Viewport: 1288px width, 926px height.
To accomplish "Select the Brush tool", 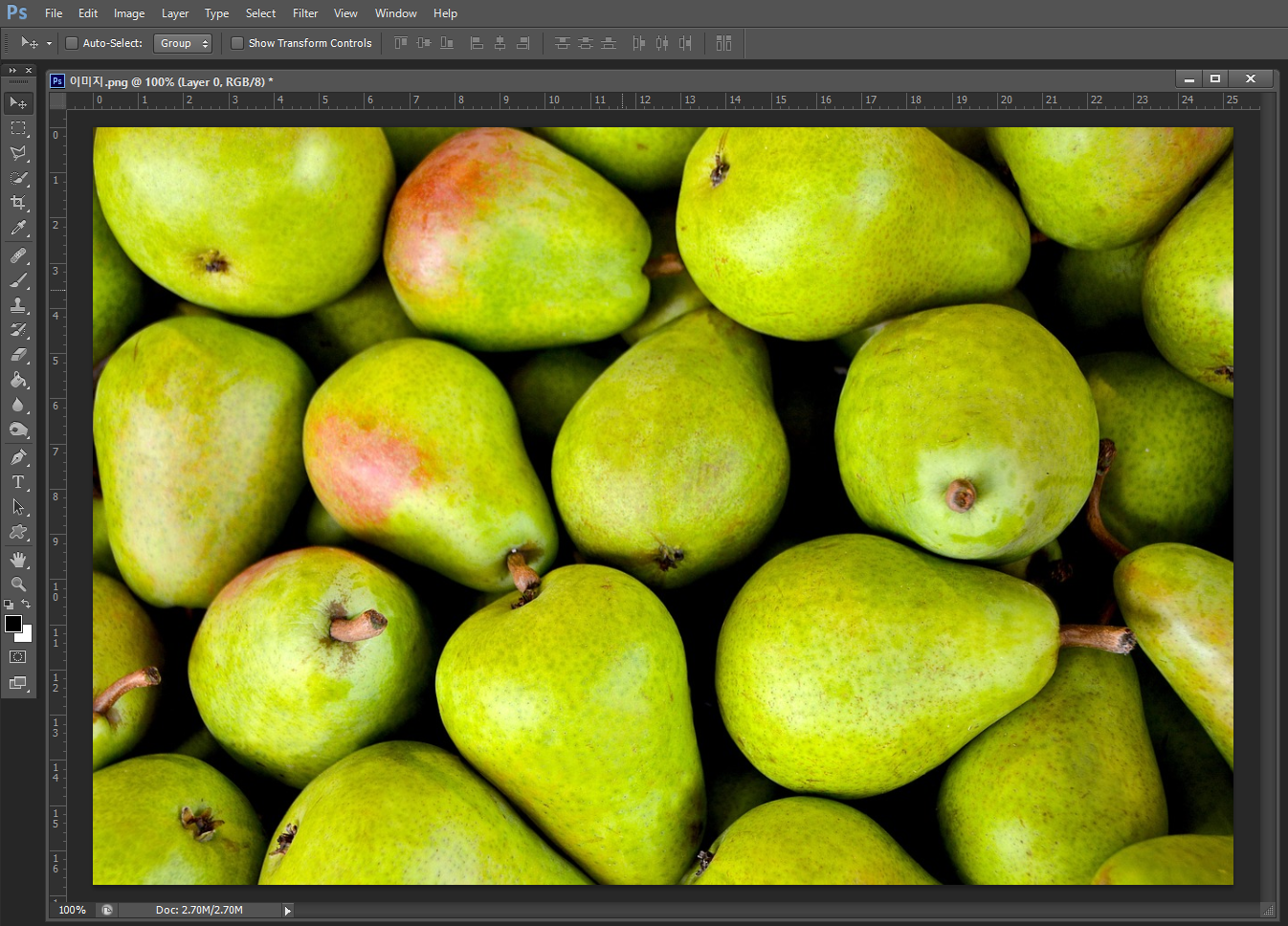I will tap(18, 280).
